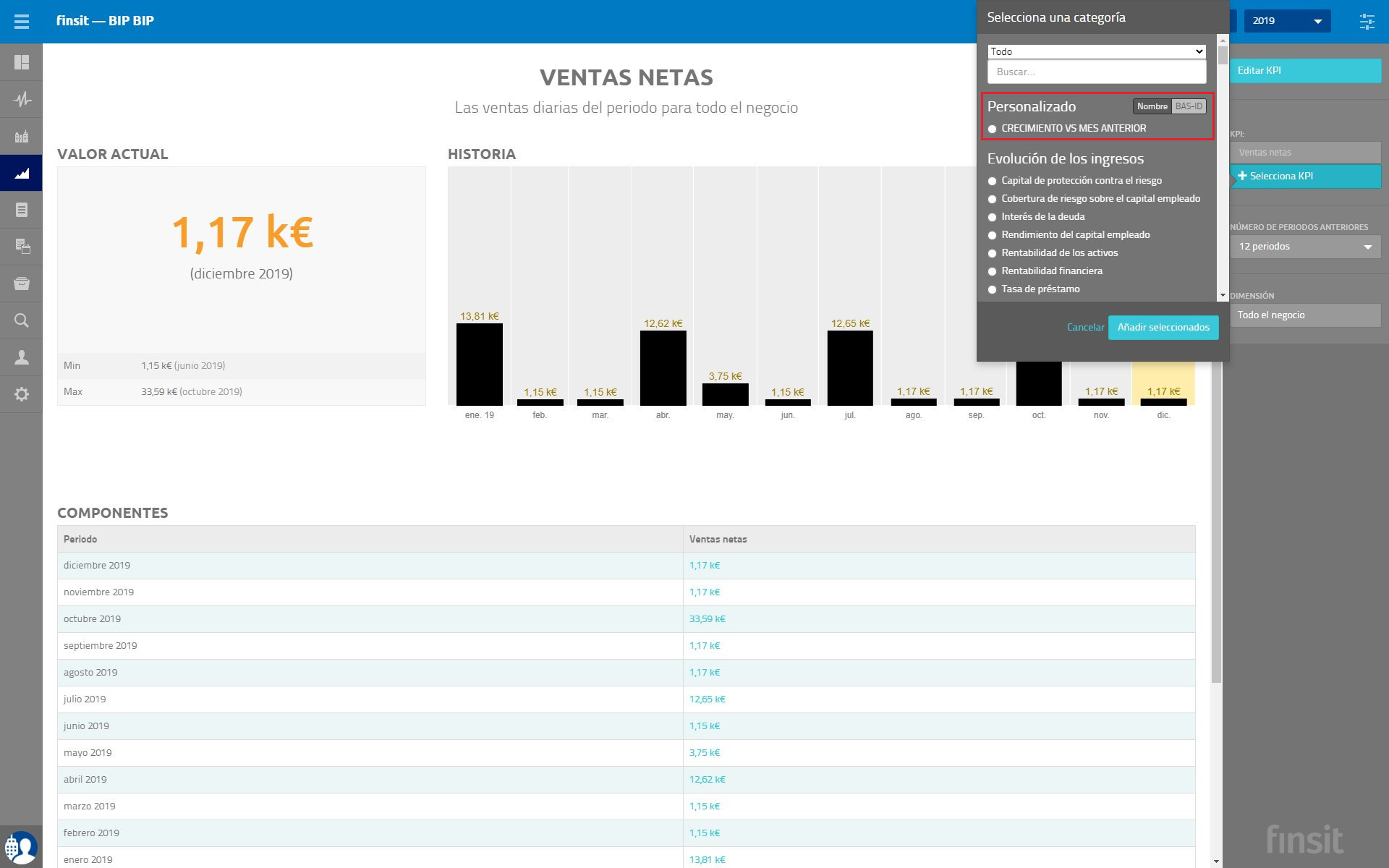Open the Todo category dropdown
1389x868 pixels.
click(x=1097, y=51)
